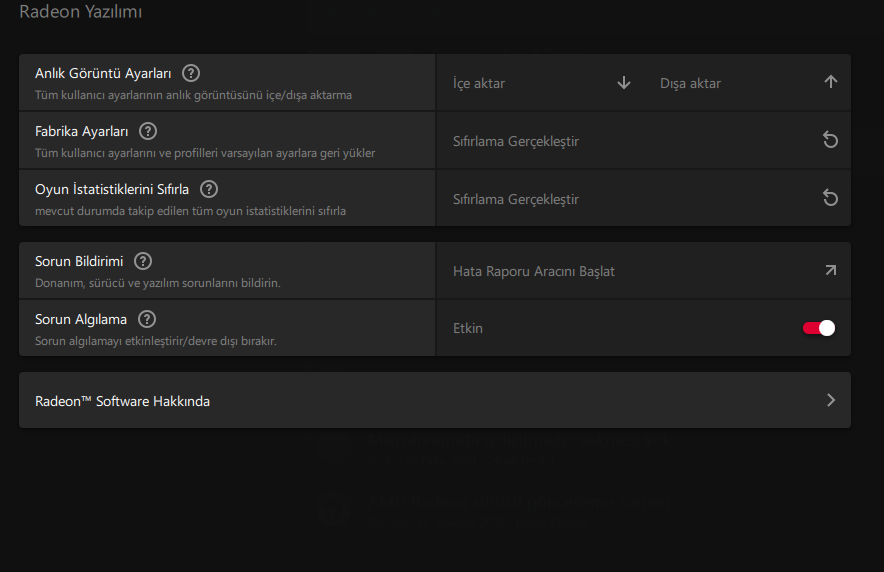Viewport: 884px width, 572px height.
Task: Click the export up-arrow icon
Action: point(830,83)
